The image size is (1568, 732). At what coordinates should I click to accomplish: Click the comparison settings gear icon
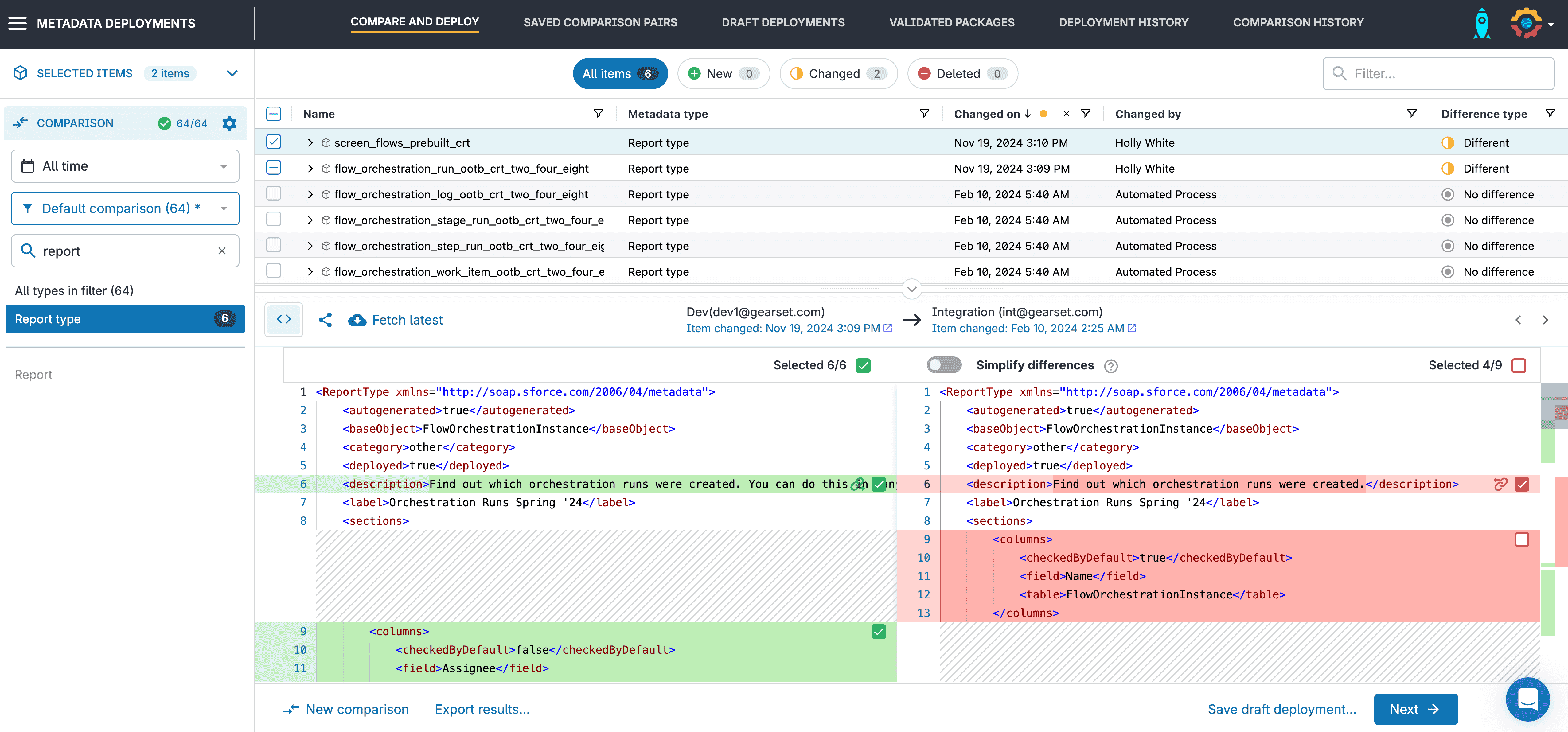click(229, 123)
